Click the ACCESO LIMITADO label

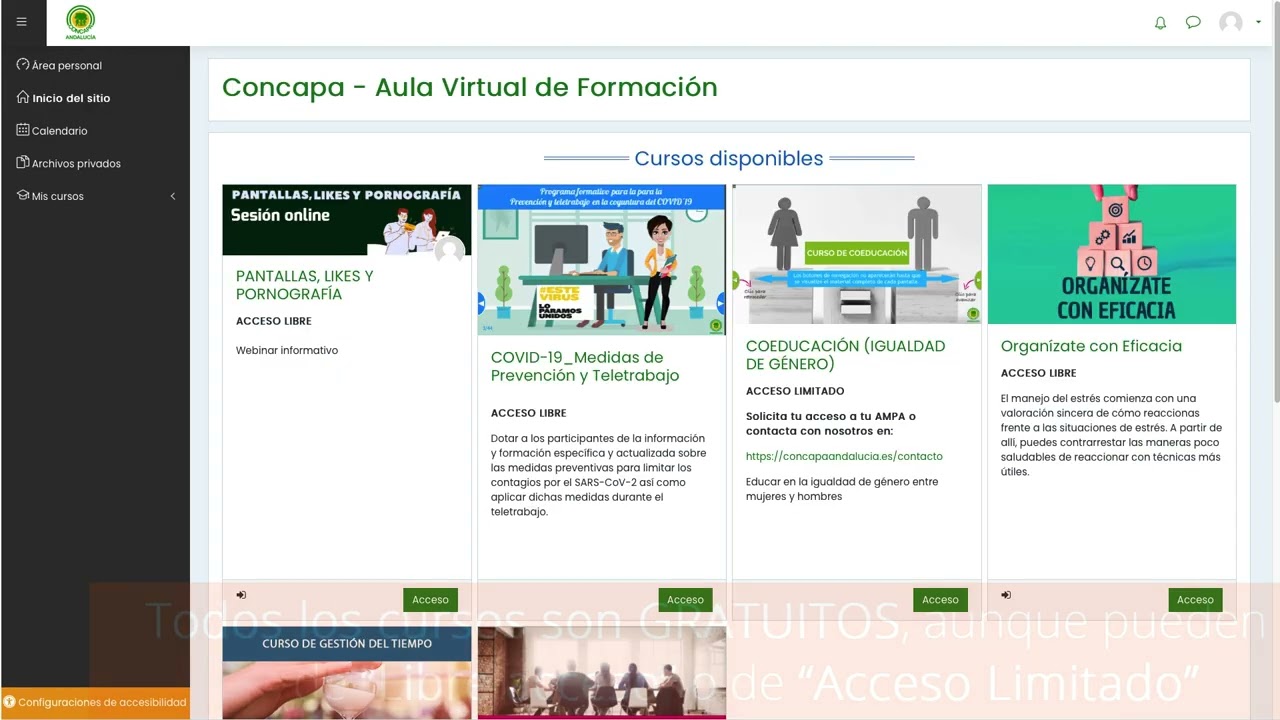pos(795,391)
